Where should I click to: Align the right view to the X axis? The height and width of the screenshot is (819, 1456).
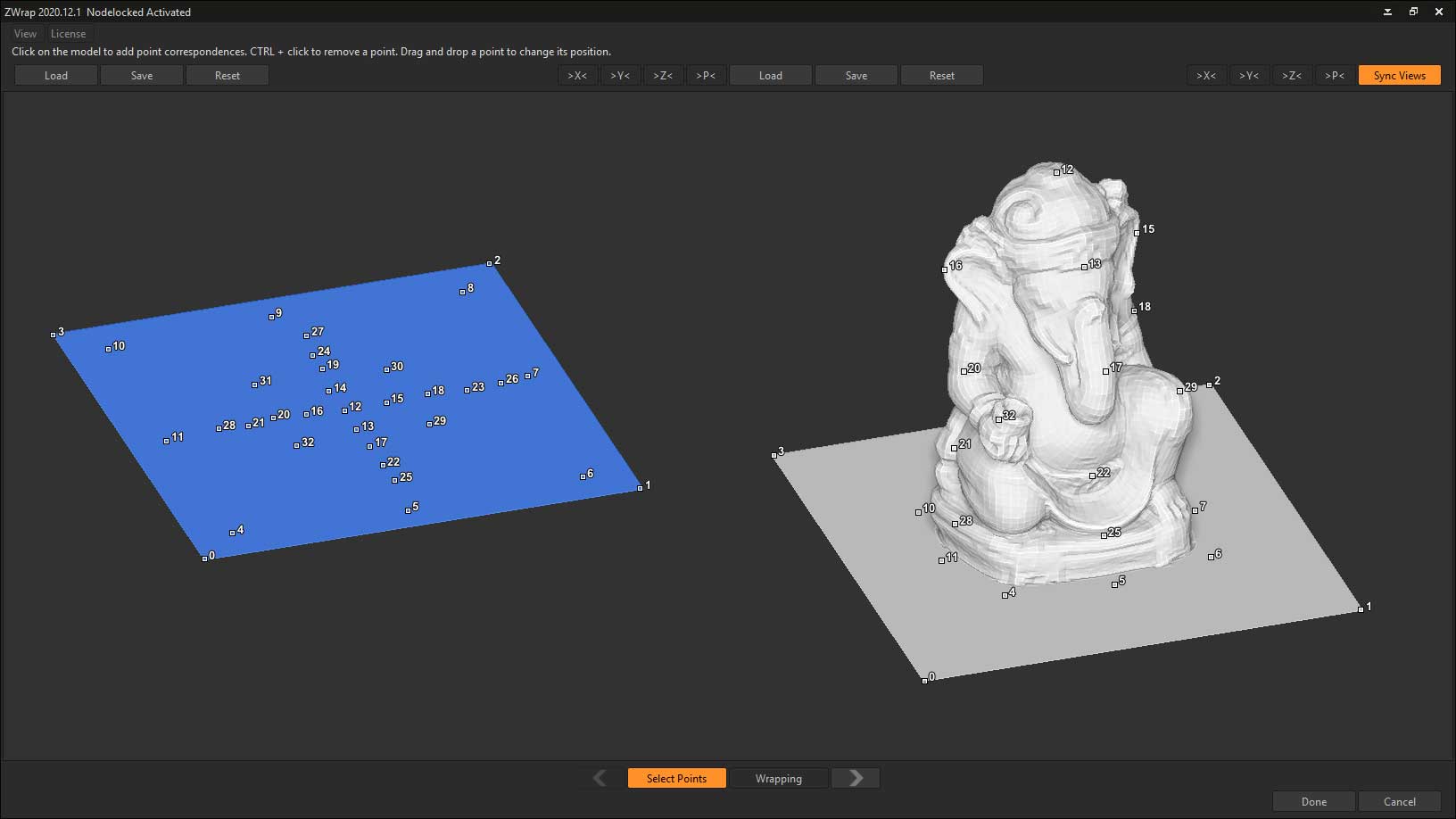(1206, 76)
